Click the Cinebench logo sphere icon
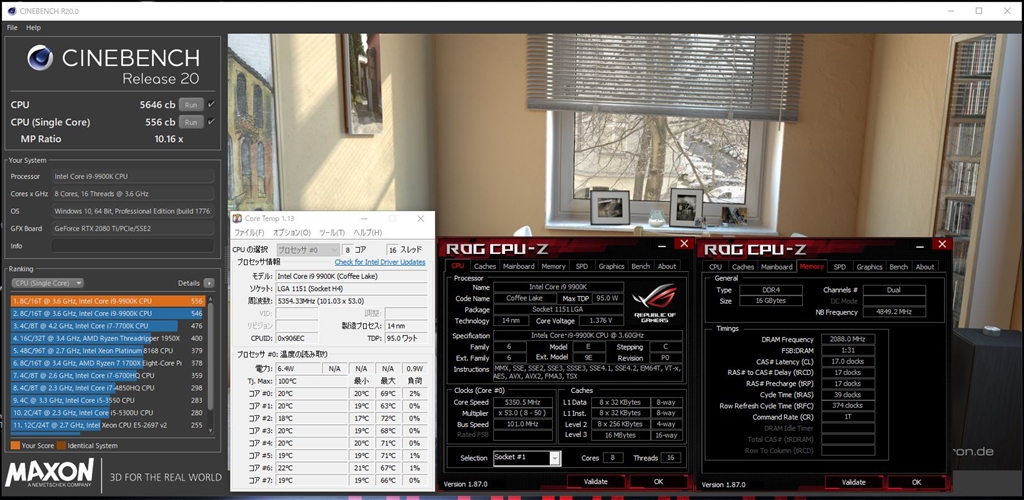 [40, 58]
